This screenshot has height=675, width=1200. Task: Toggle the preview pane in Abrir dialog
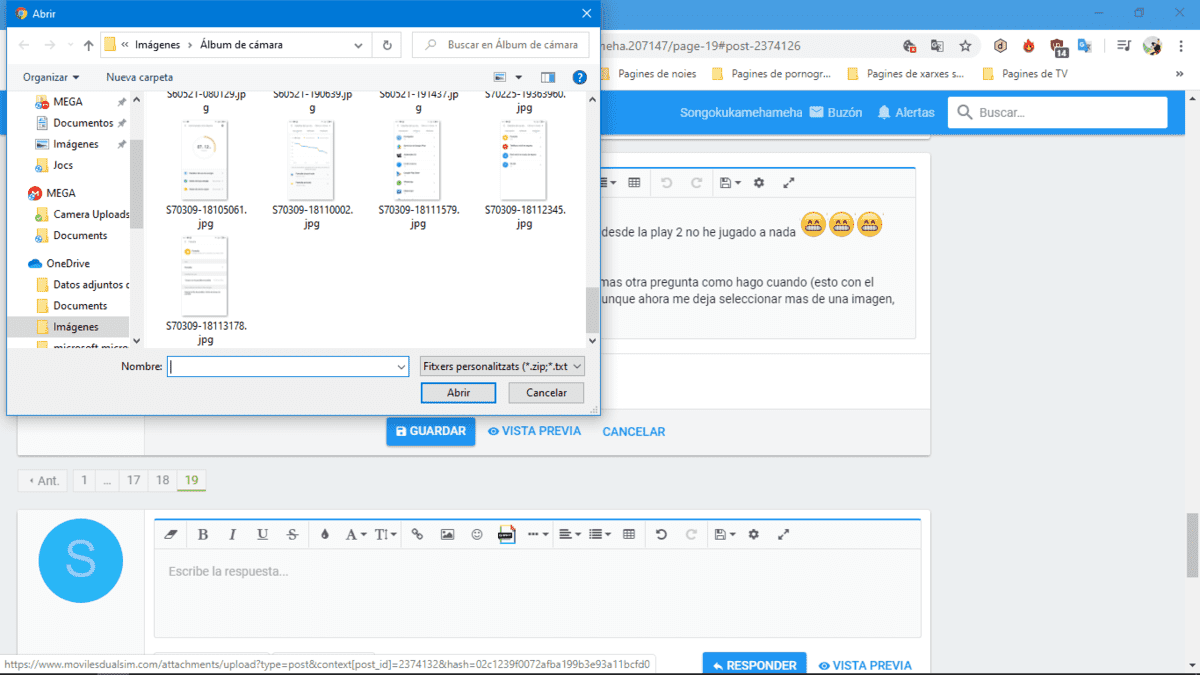tap(548, 77)
